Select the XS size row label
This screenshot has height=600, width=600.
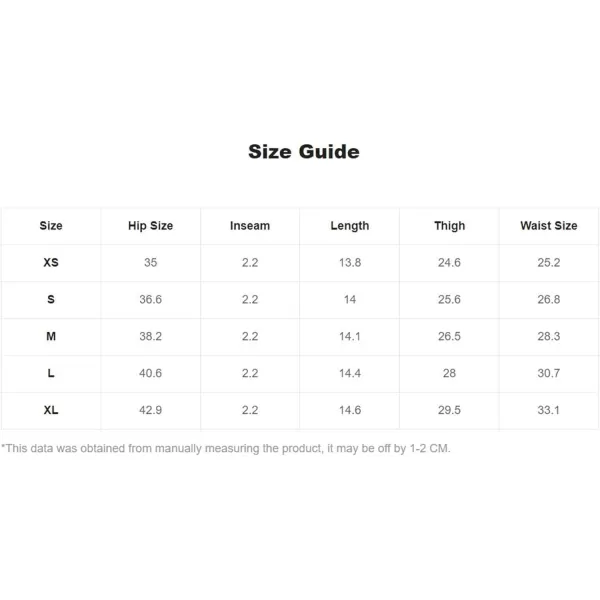51,262
